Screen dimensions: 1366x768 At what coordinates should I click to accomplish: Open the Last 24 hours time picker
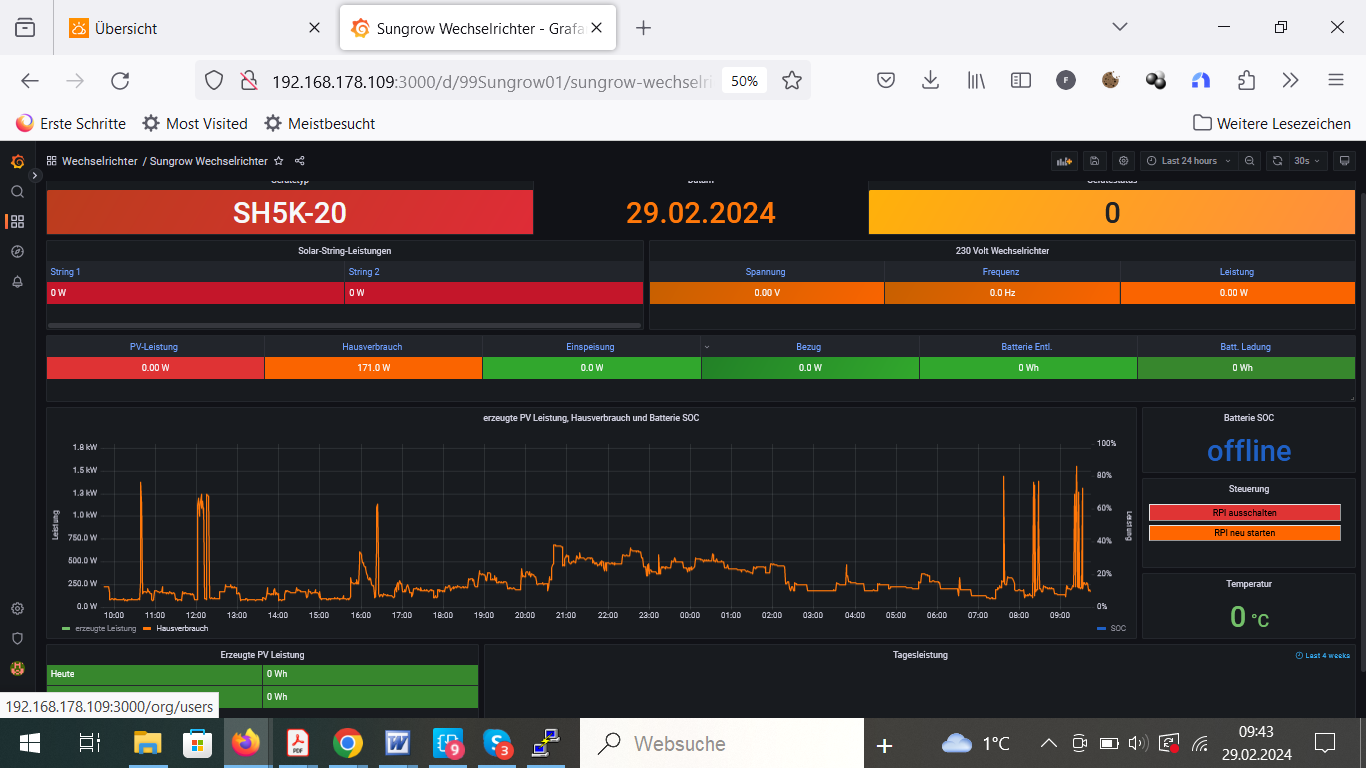click(1188, 161)
